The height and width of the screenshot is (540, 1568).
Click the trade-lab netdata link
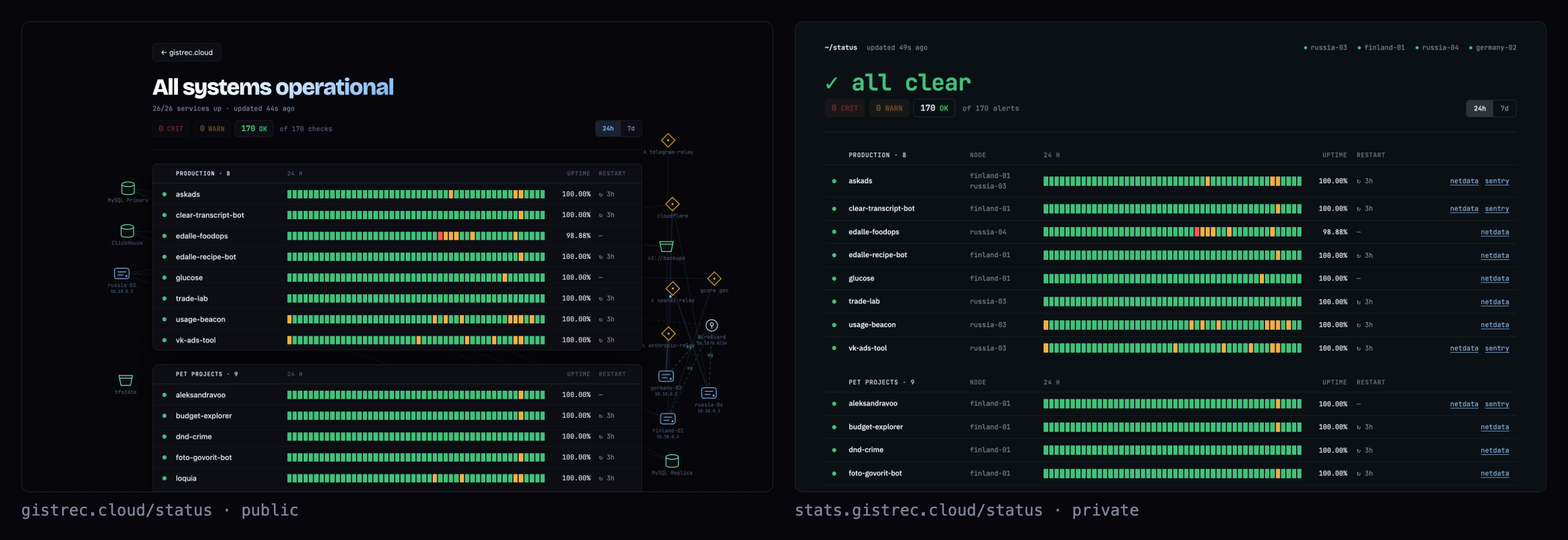[1494, 302]
